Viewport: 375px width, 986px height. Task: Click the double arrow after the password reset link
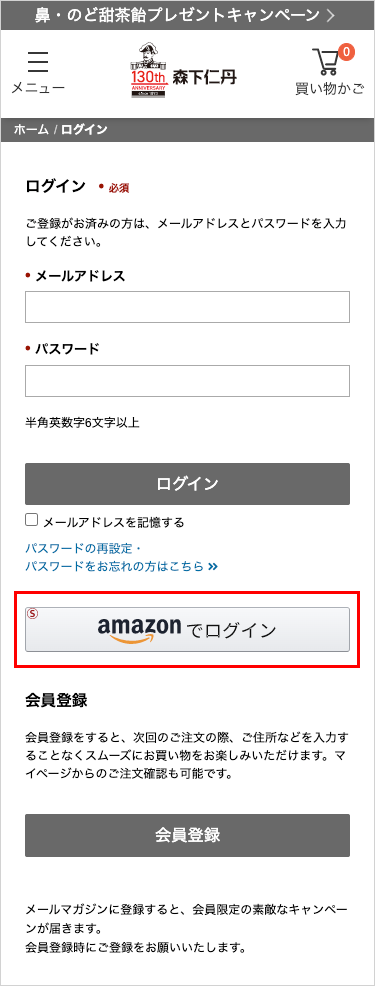pyautogui.click(x=212, y=567)
